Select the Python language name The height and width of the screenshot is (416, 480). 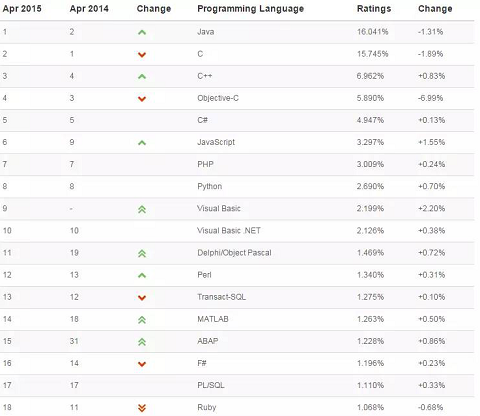[x=210, y=186]
